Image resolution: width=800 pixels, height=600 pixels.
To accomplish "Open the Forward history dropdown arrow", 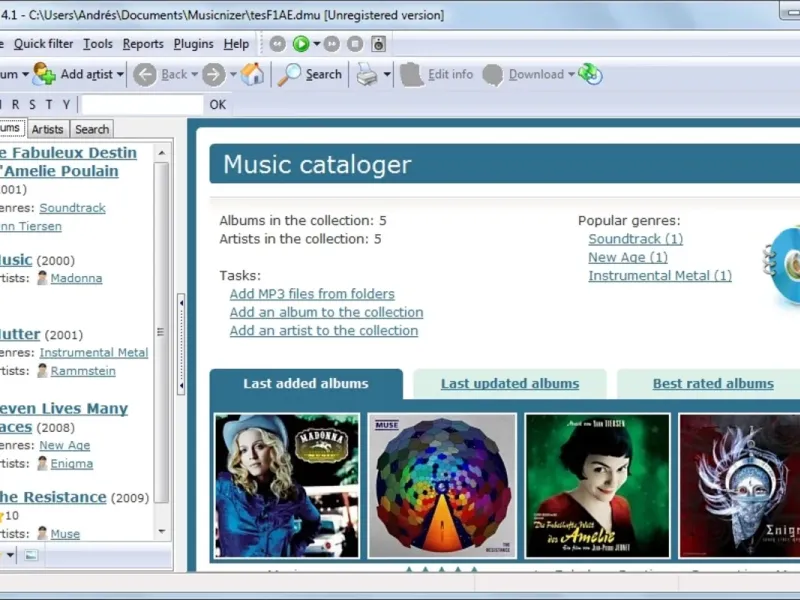I will tap(233, 74).
